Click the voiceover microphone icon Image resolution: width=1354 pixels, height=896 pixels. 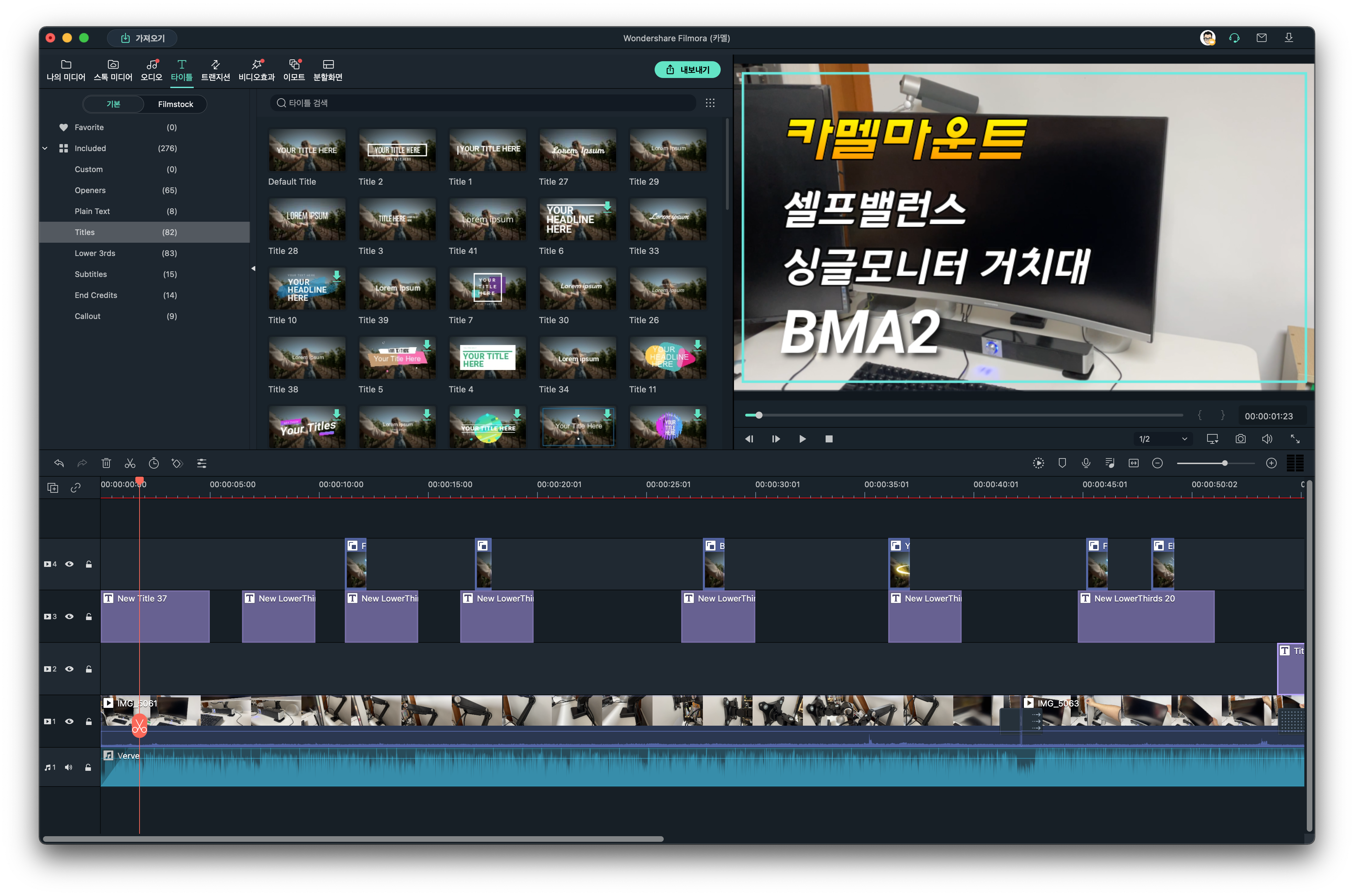click(x=1085, y=463)
